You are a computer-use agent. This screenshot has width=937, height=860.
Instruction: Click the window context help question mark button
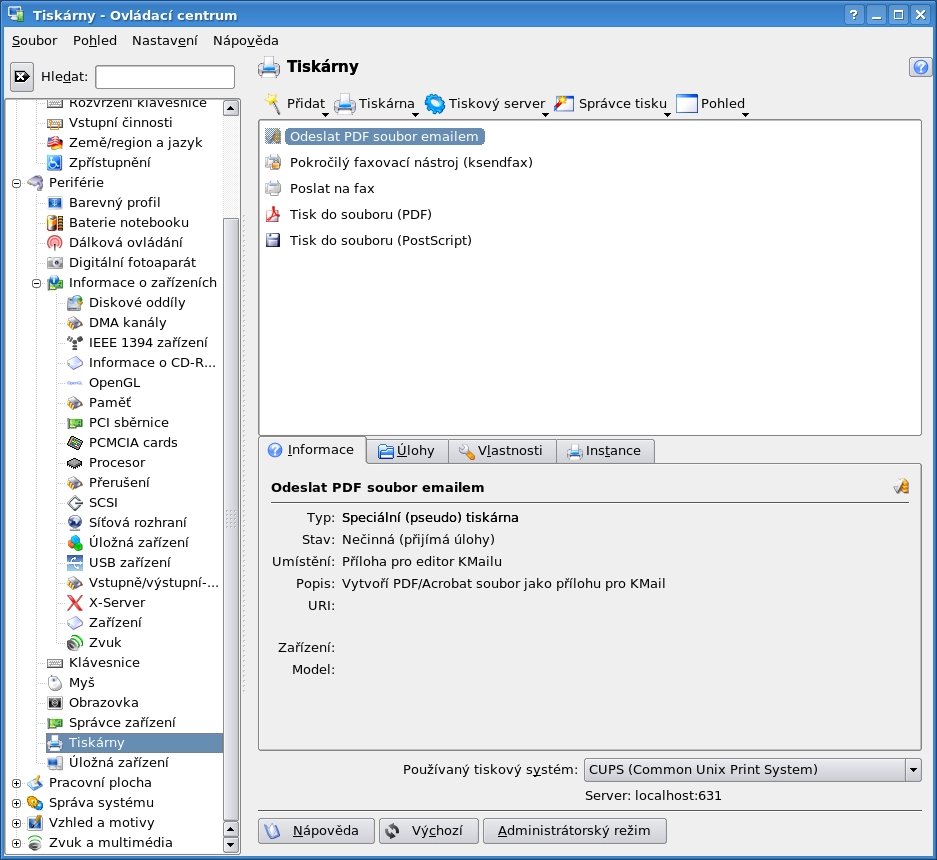pos(853,14)
